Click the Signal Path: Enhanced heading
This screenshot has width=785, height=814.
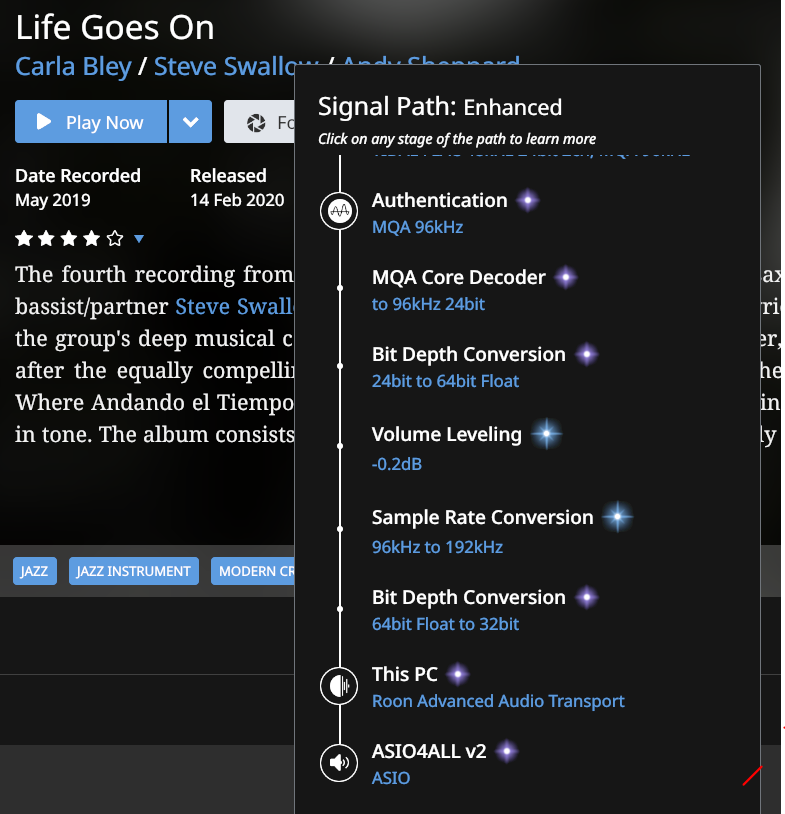pos(440,107)
